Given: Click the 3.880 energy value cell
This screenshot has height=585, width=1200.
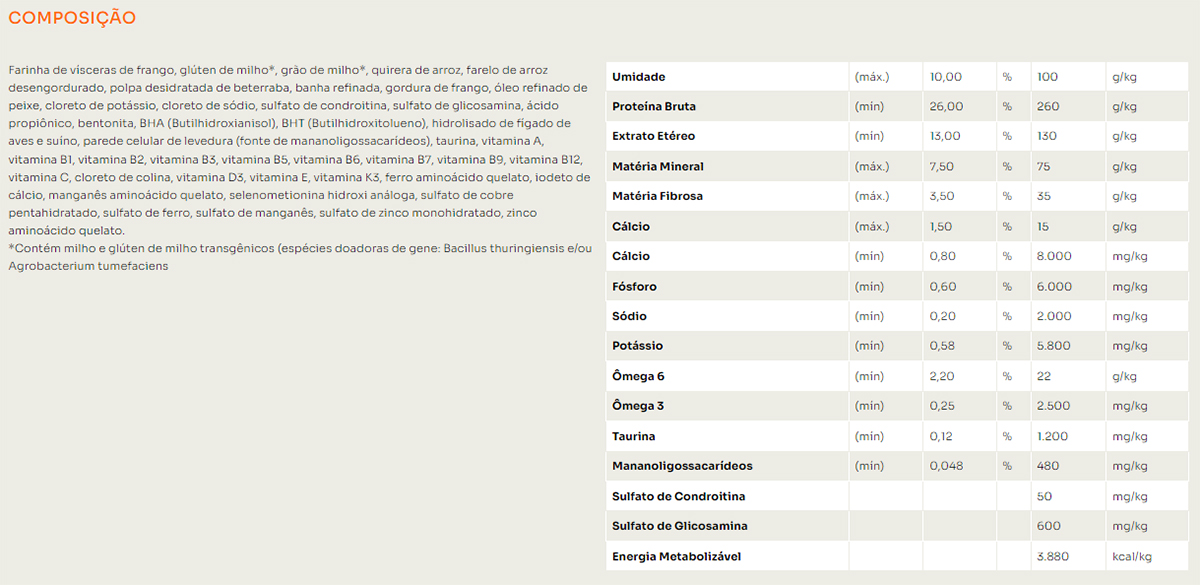Looking at the screenshot, I should pyautogui.click(x=1054, y=556).
